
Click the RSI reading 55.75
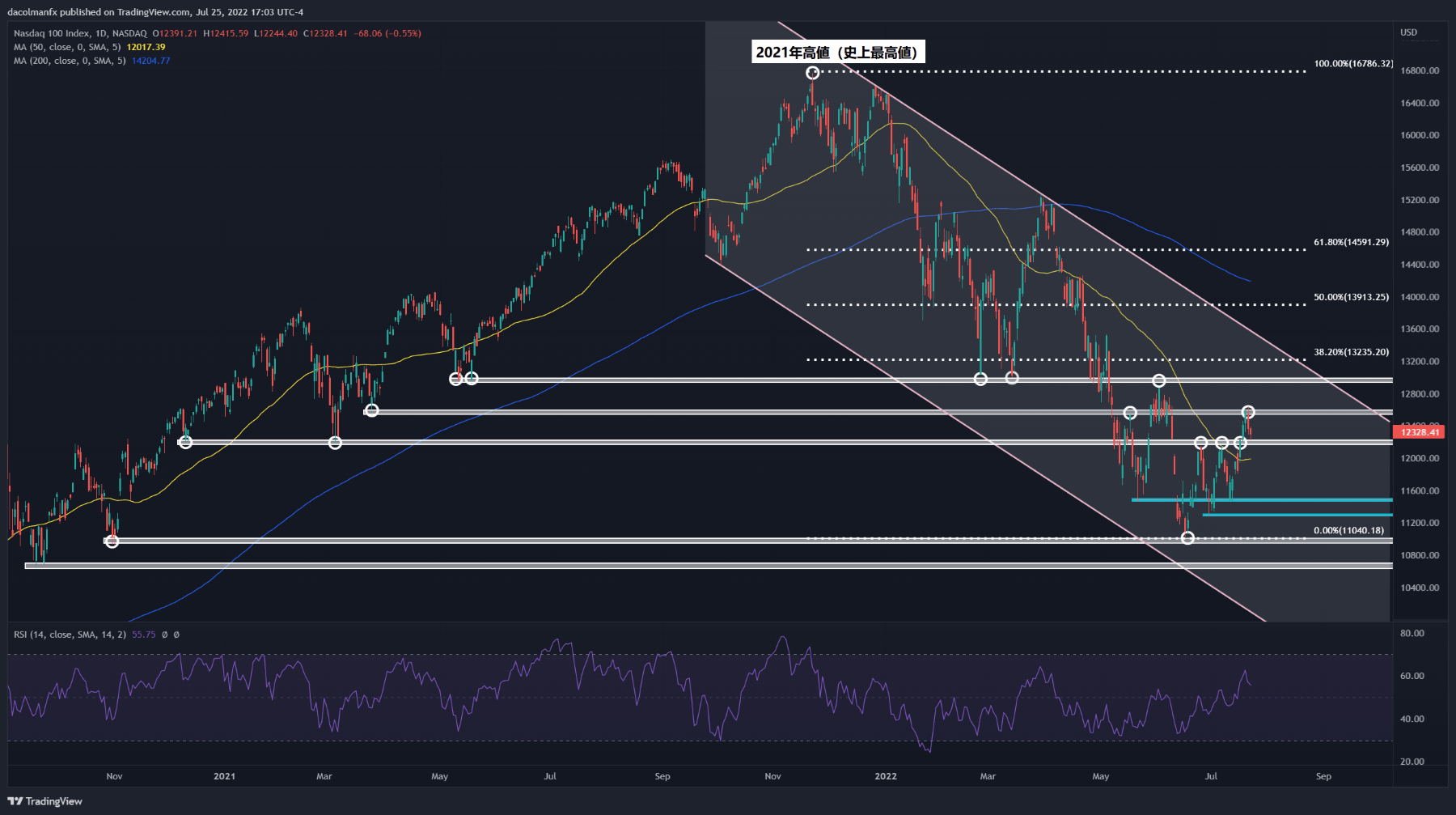click(x=144, y=635)
